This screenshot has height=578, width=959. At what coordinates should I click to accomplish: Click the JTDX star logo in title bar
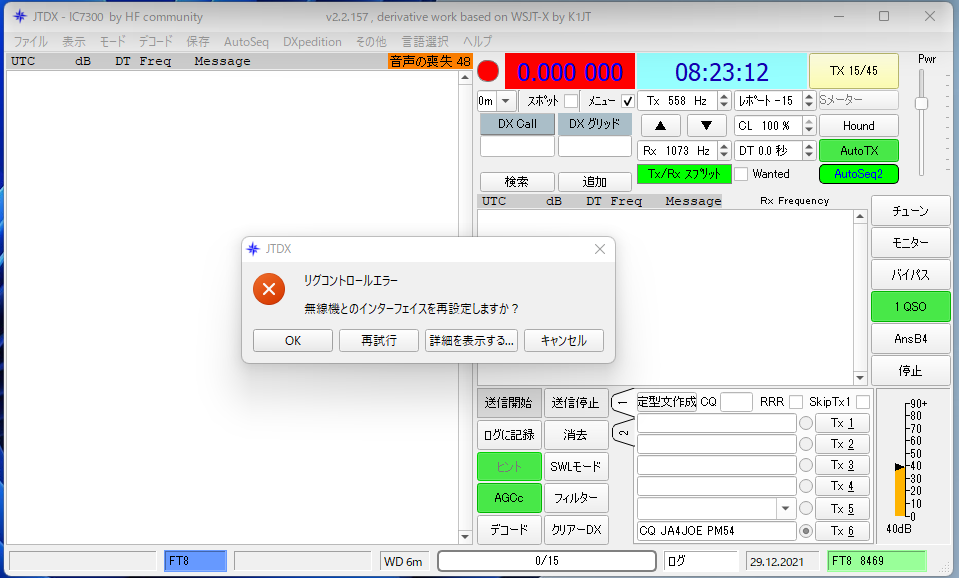coord(20,17)
